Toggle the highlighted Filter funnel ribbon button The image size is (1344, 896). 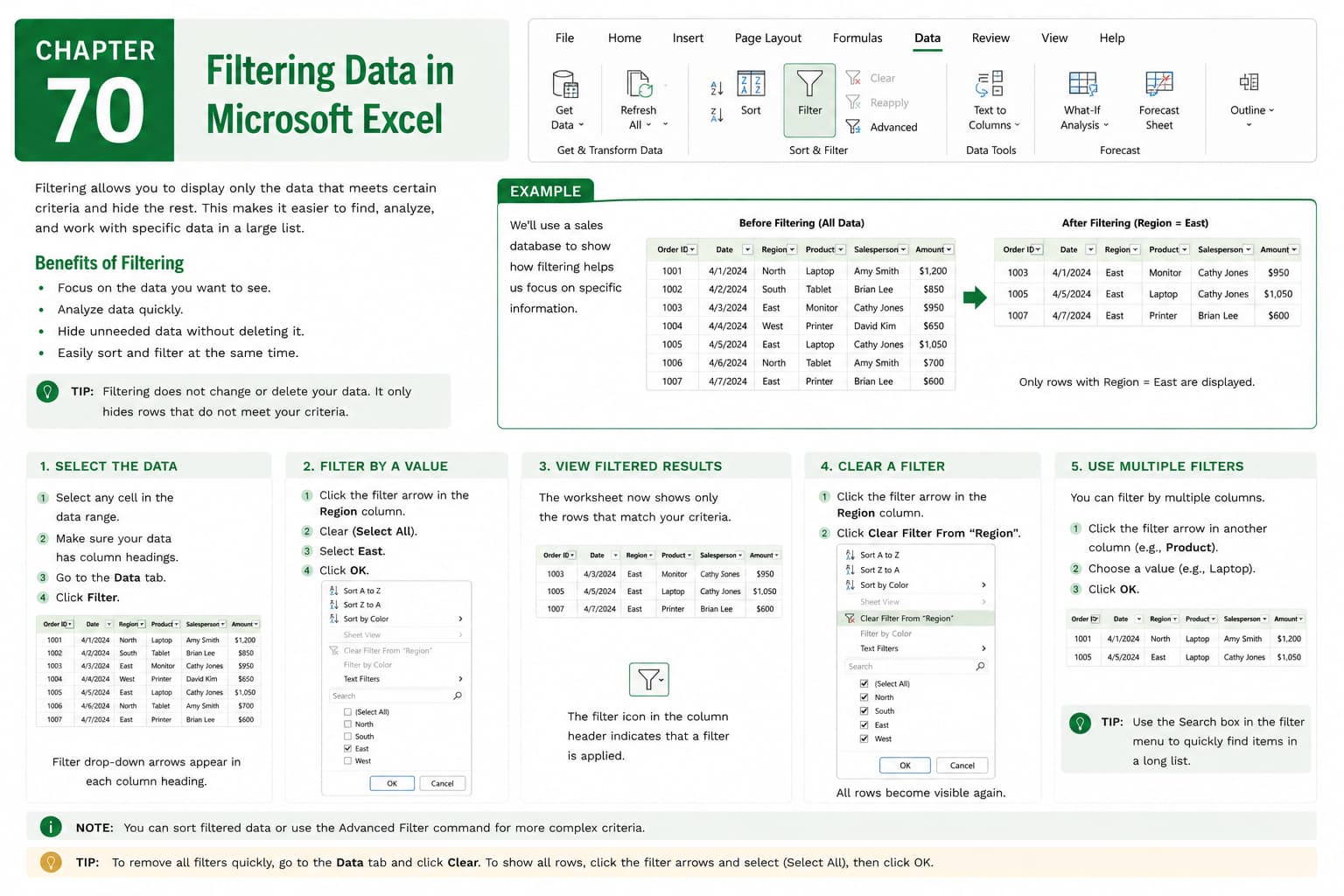point(809,100)
